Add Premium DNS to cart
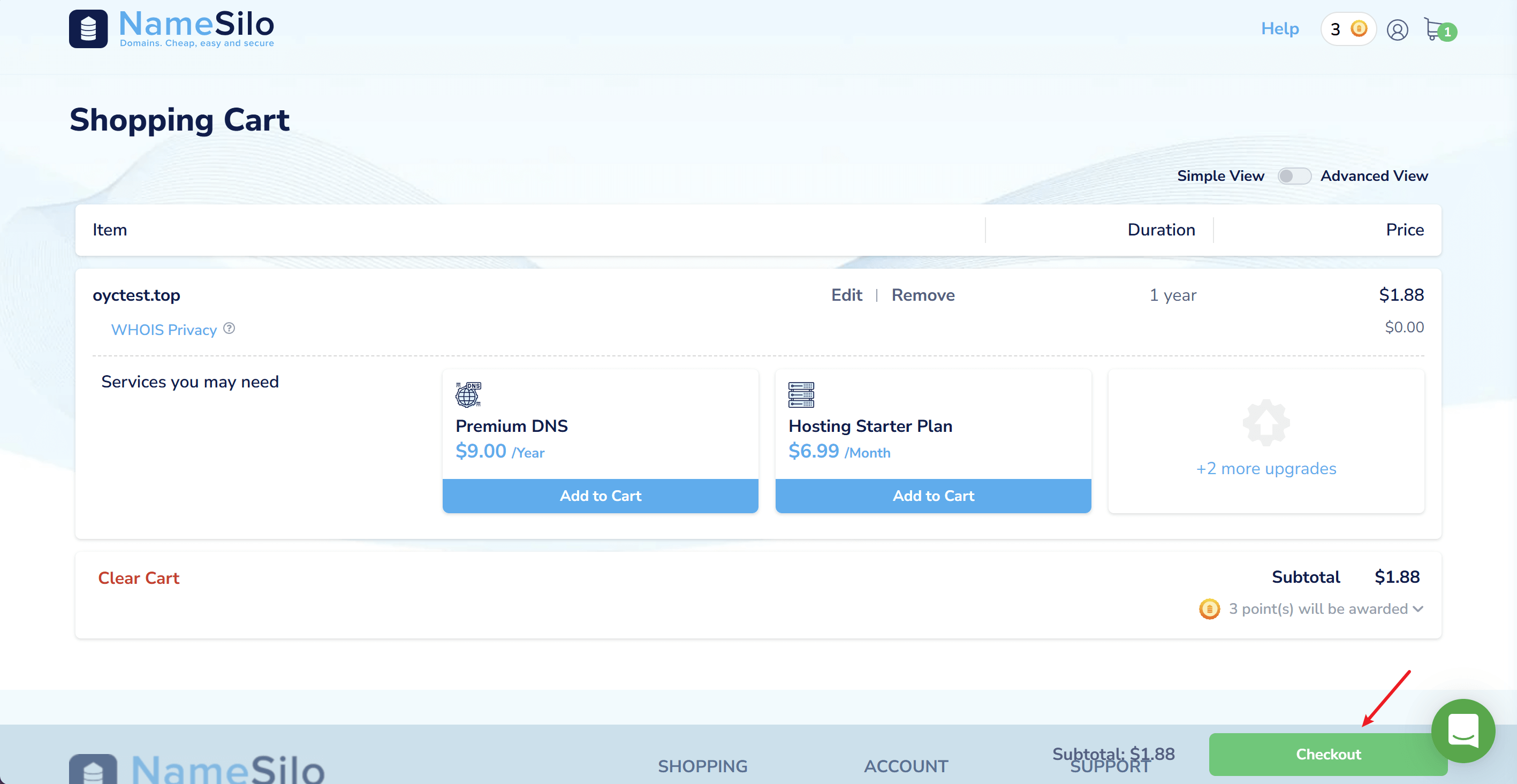 coord(600,496)
